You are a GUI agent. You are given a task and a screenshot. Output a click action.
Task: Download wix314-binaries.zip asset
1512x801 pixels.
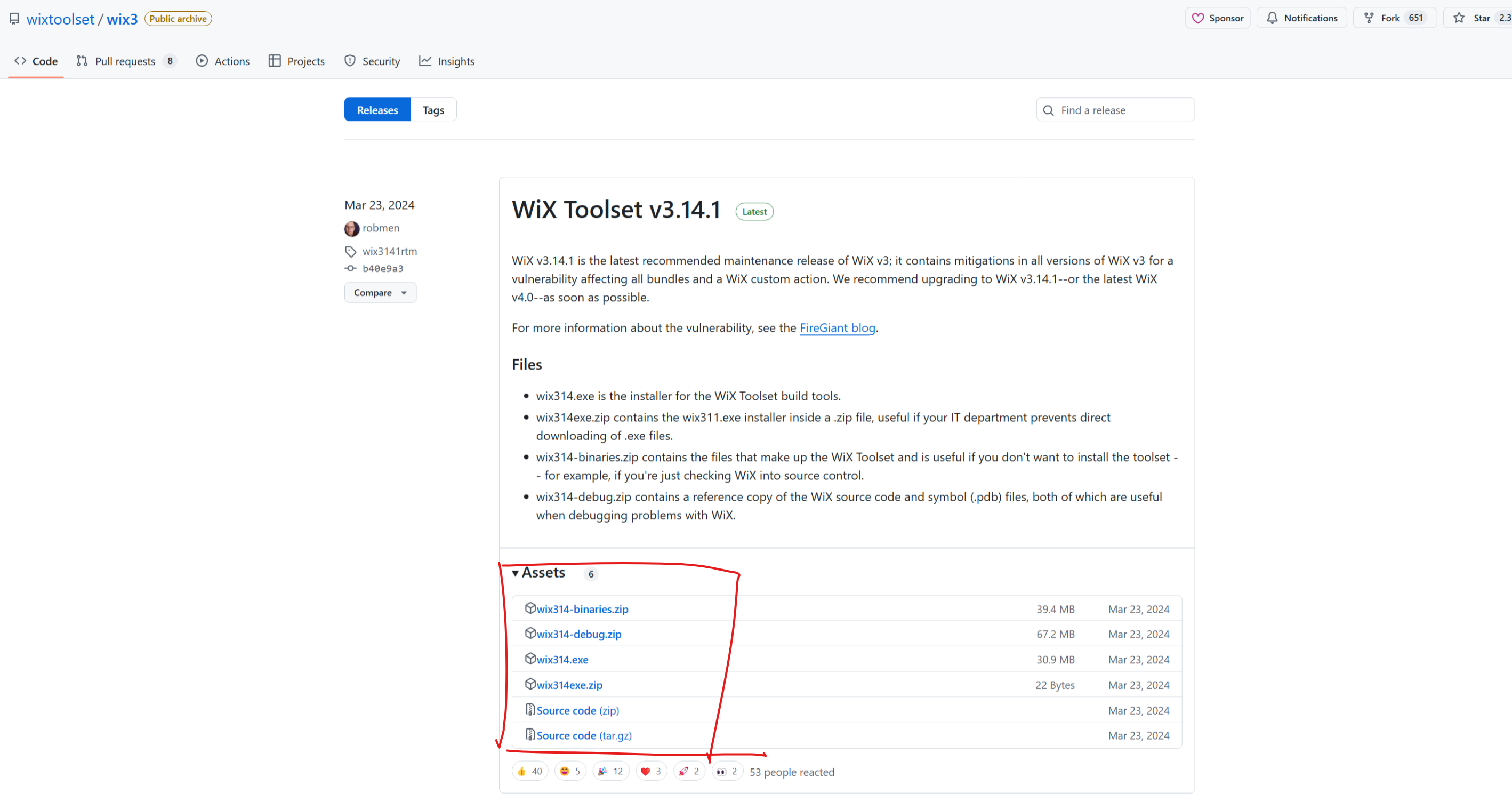click(x=582, y=610)
